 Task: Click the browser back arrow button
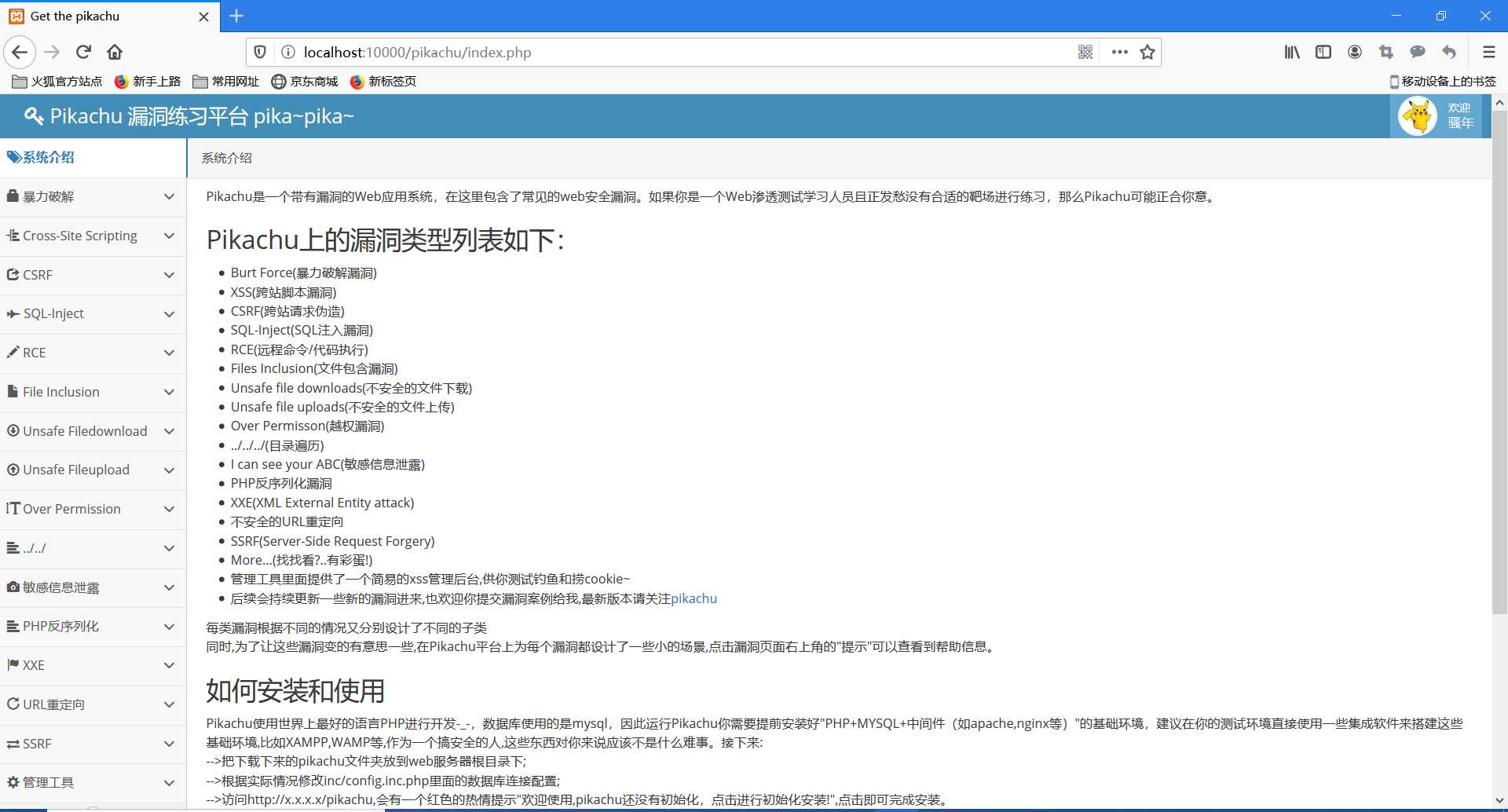click(x=20, y=52)
